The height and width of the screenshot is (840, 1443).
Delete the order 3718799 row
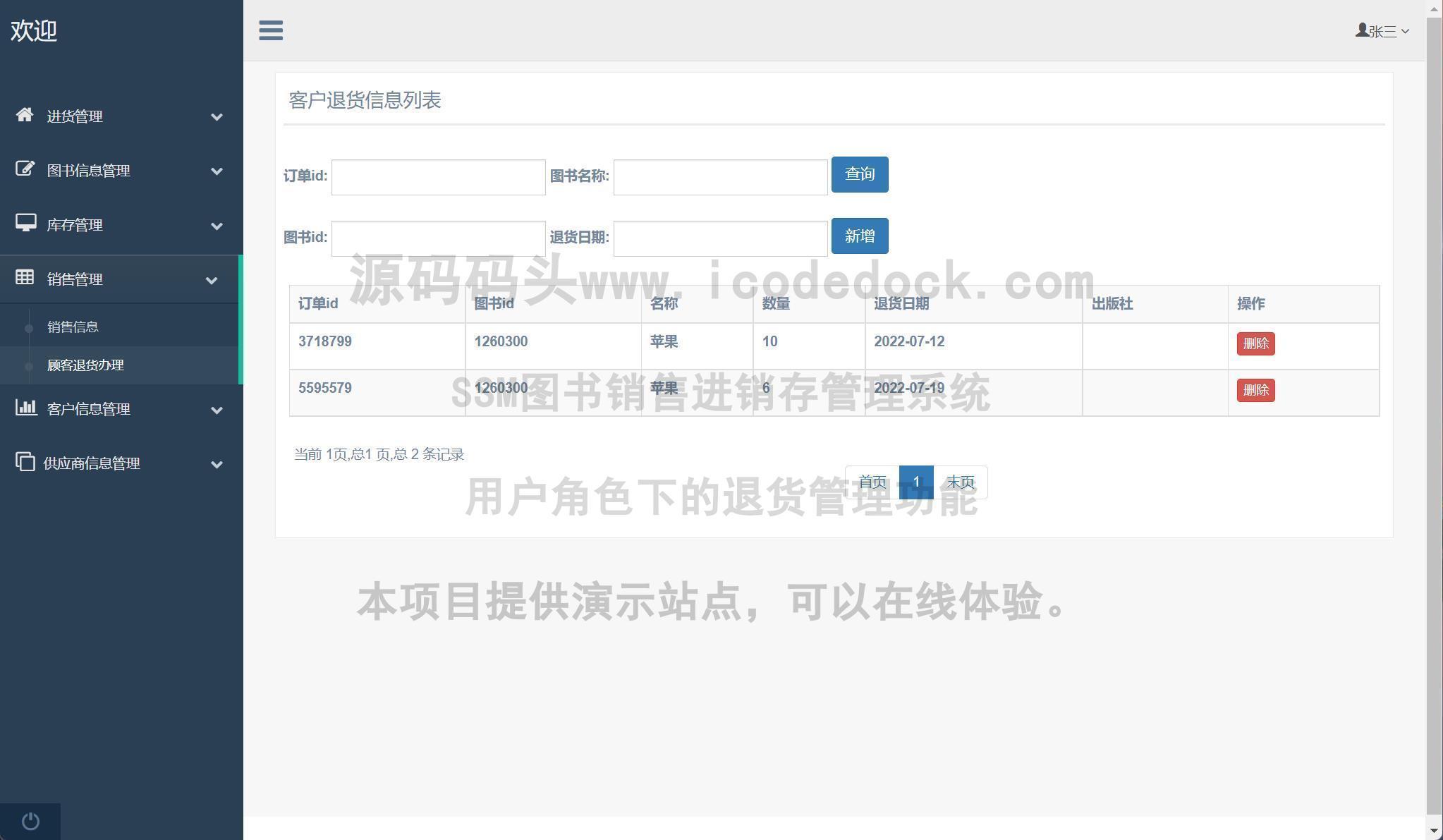tap(1255, 343)
